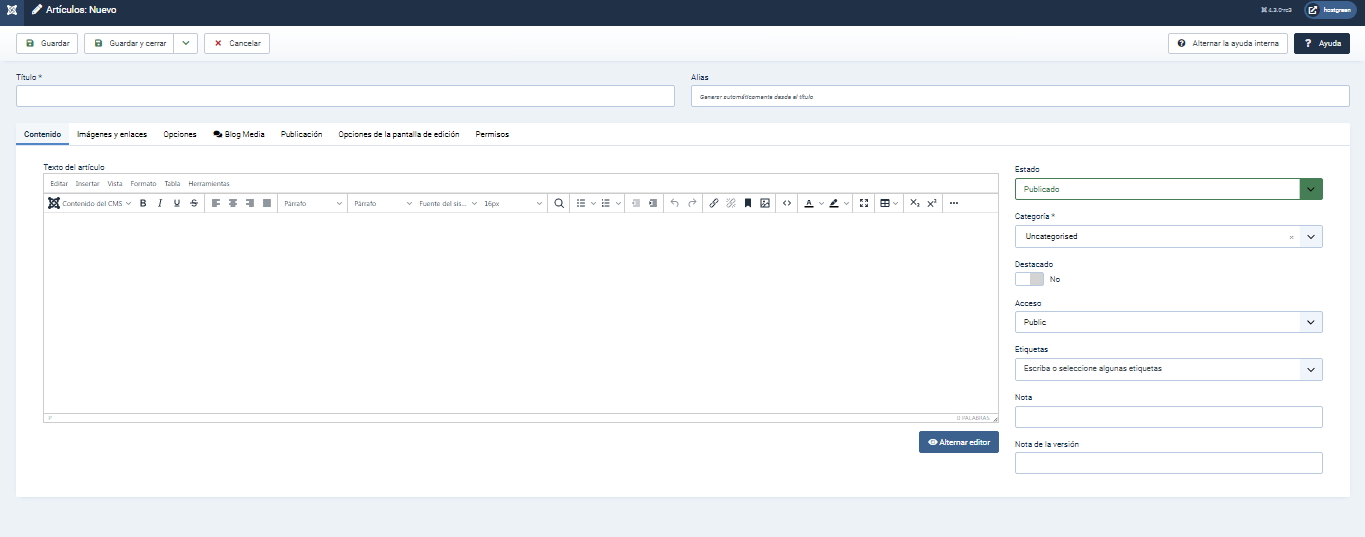Open find and replace search icon

(x=559, y=203)
